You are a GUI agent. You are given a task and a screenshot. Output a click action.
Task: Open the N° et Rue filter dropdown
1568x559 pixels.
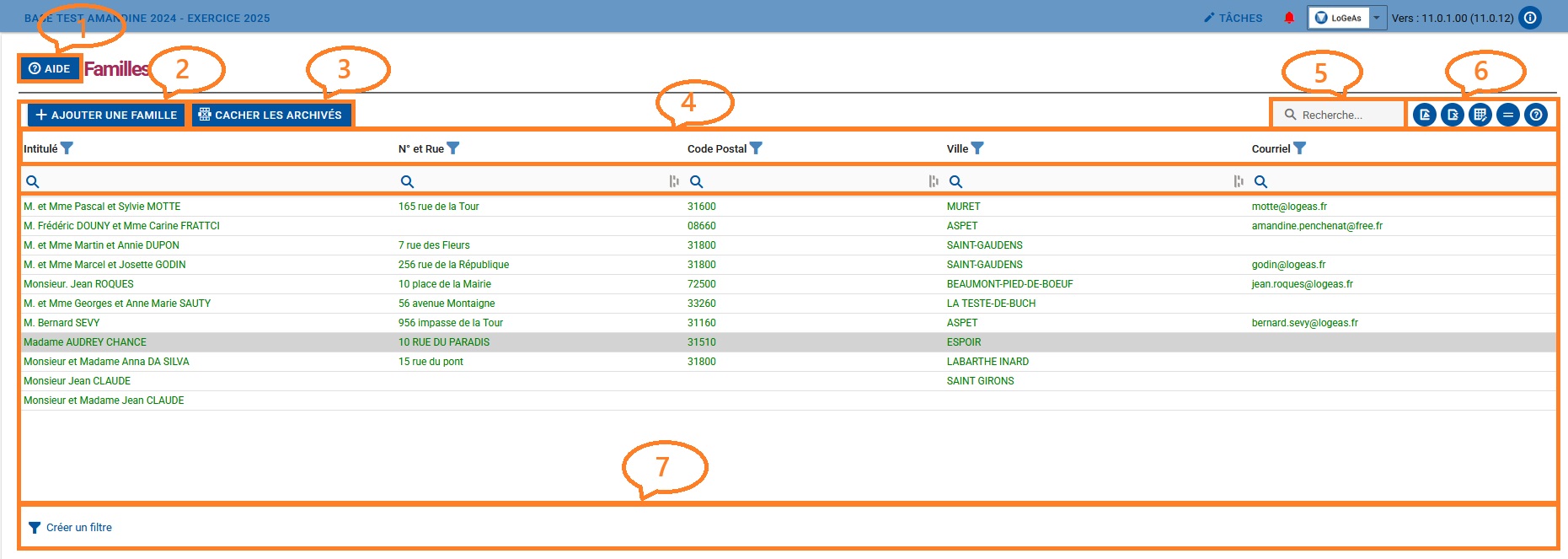[453, 148]
